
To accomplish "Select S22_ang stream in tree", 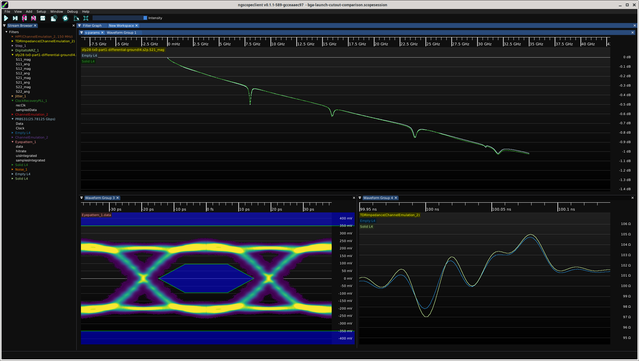I will [23, 92].
